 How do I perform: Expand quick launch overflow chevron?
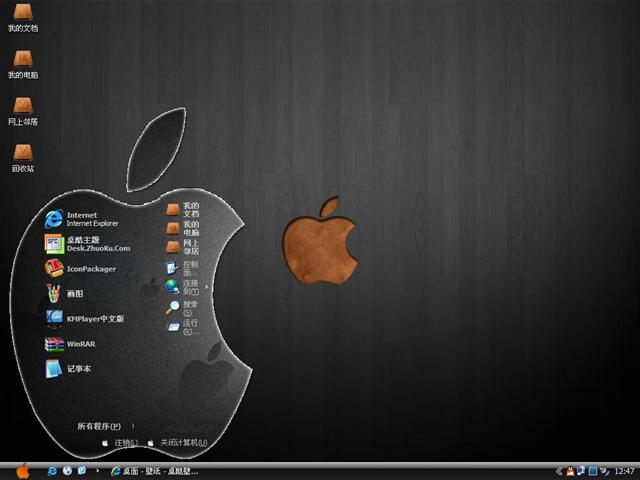(x=97, y=471)
